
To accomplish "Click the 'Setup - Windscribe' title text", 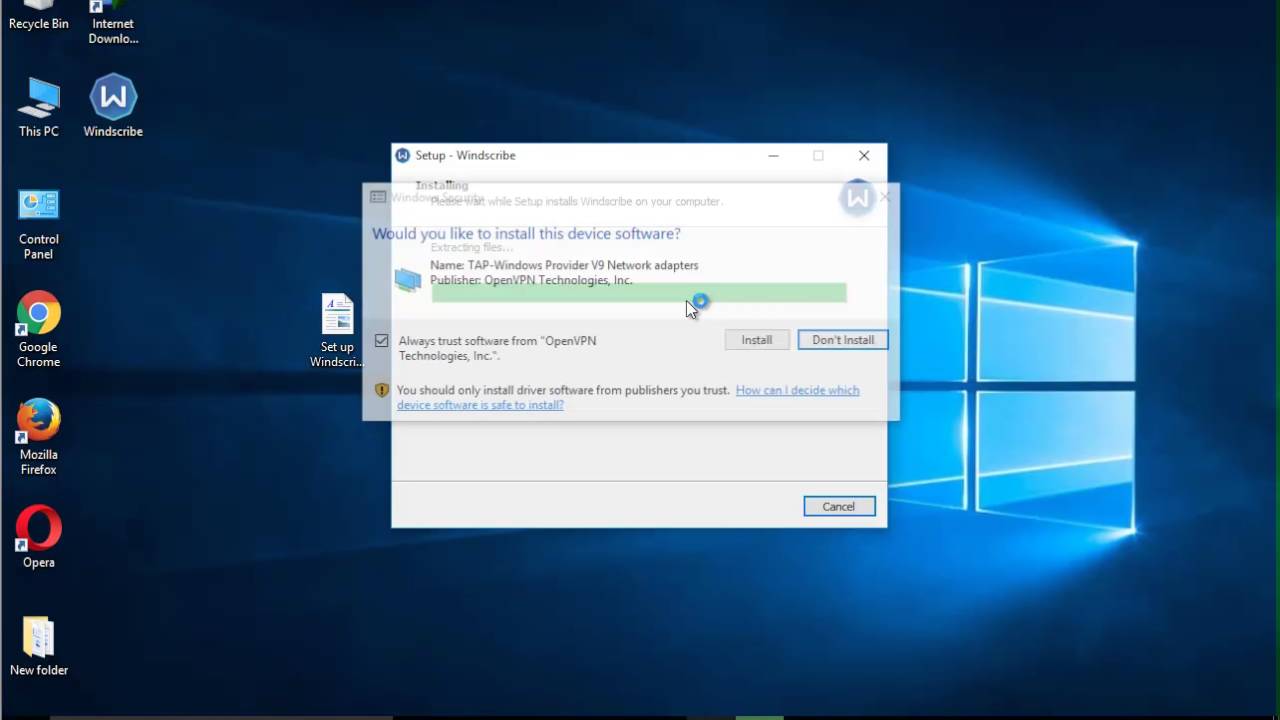I will (466, 155).
